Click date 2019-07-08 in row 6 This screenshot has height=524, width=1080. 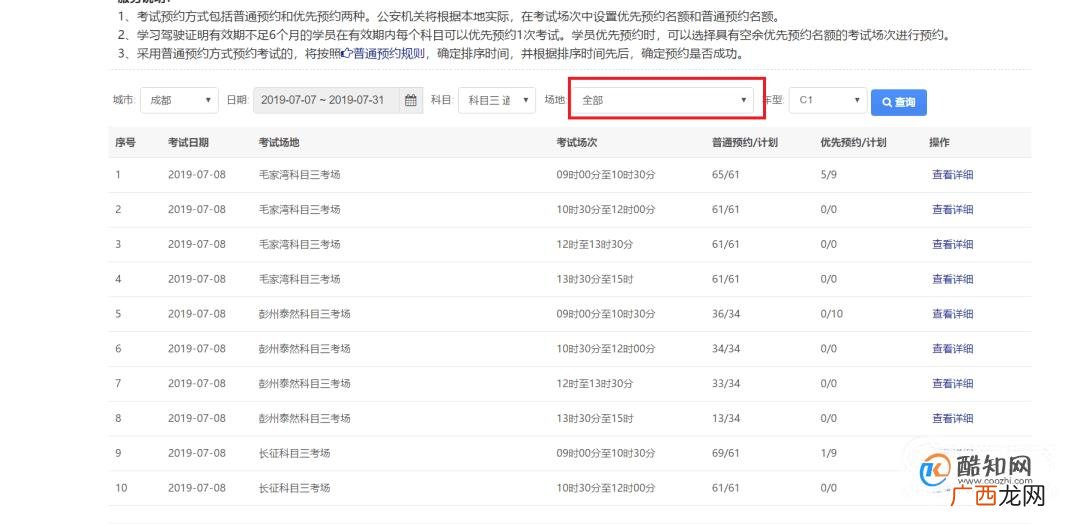[x=196, y=348]
